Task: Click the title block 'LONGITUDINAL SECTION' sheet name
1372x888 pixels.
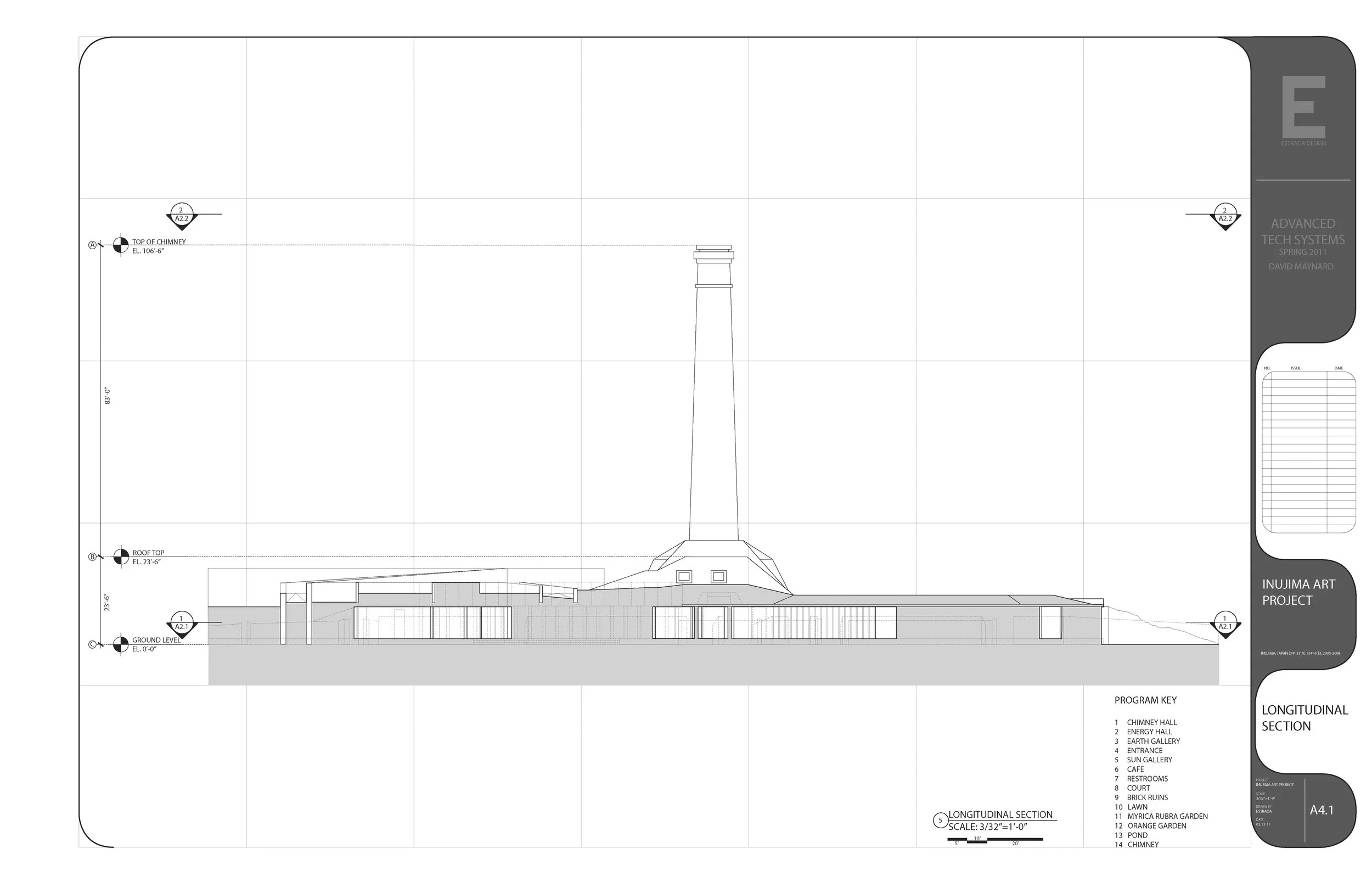Action: coord(1305,718)
